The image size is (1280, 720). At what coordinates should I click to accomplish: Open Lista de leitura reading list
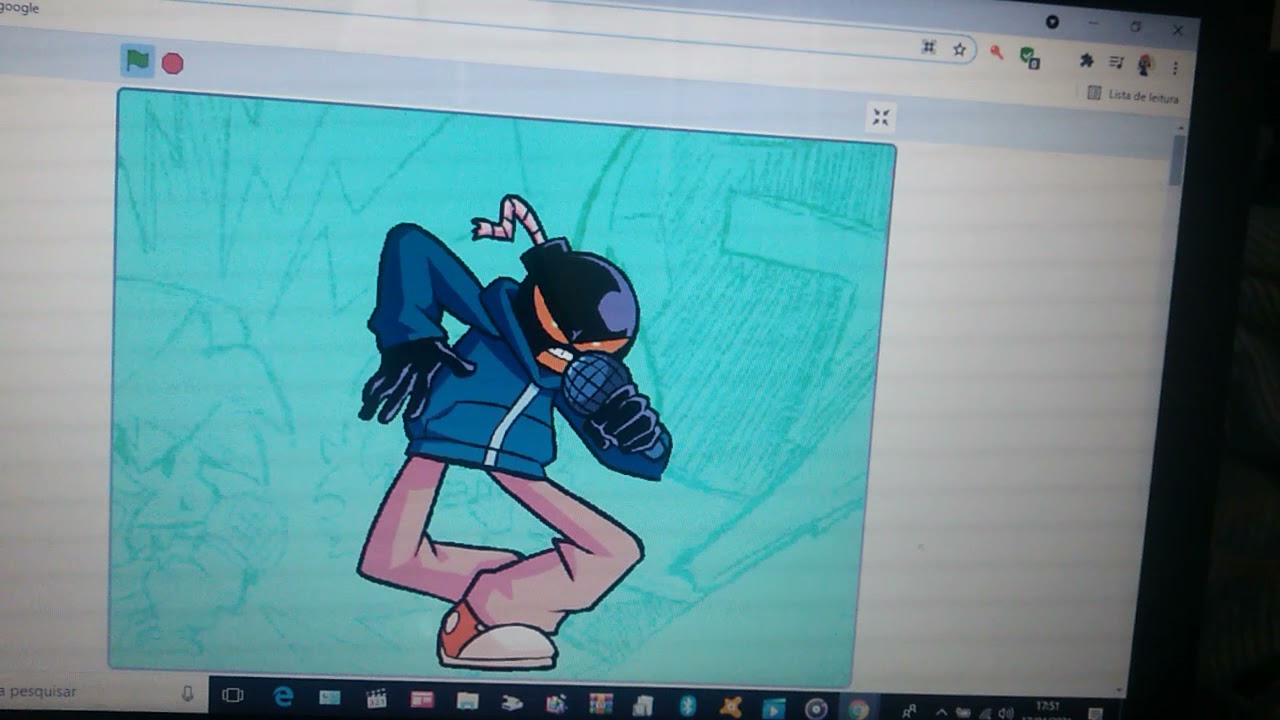(x=1133, y=95)
